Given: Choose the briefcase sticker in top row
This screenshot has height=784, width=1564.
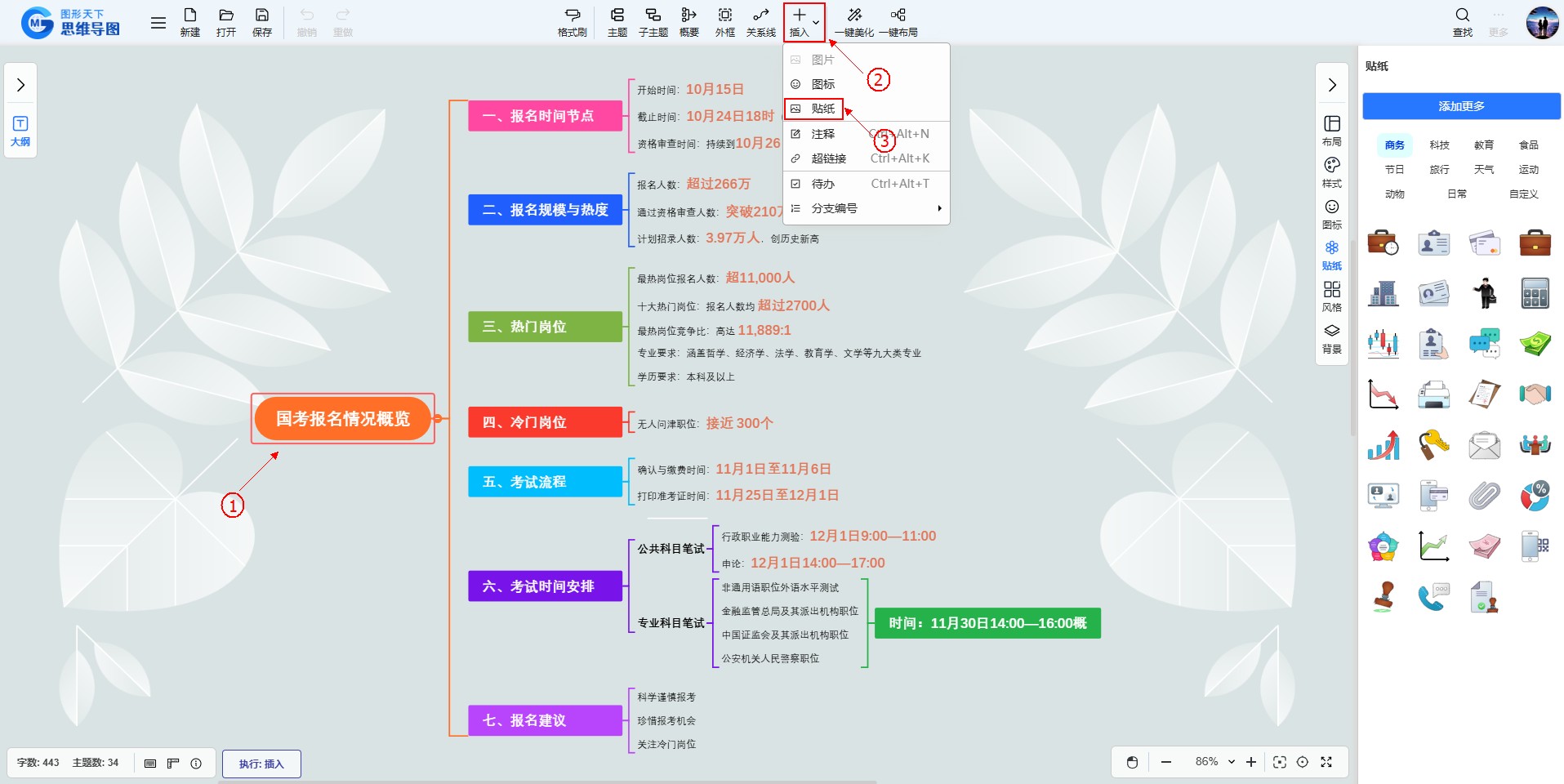Looking at the screenshot, I should pos(1535,243).
